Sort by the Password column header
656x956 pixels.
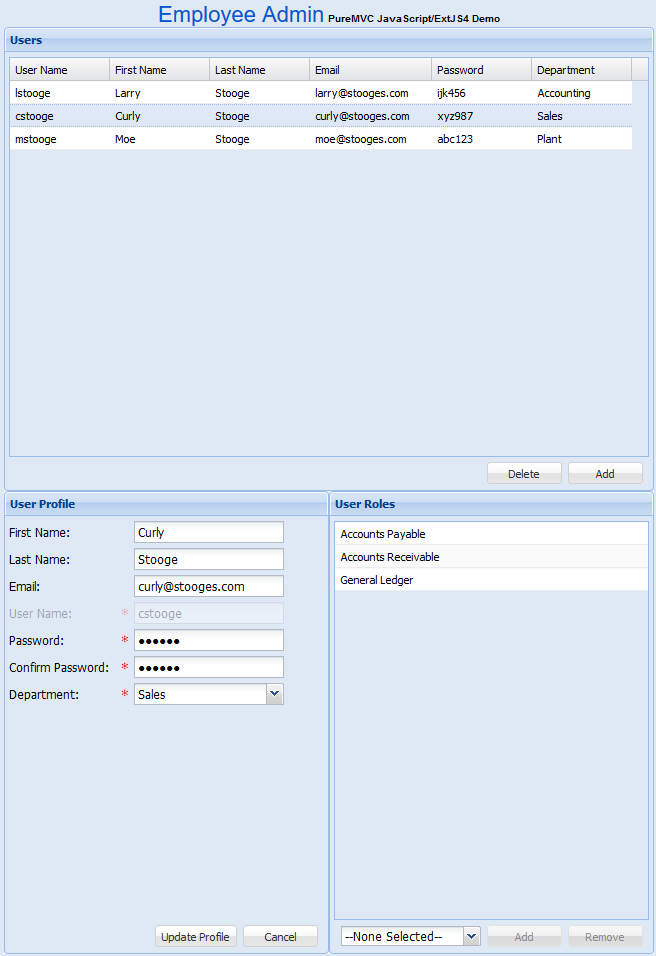(481, 70)
